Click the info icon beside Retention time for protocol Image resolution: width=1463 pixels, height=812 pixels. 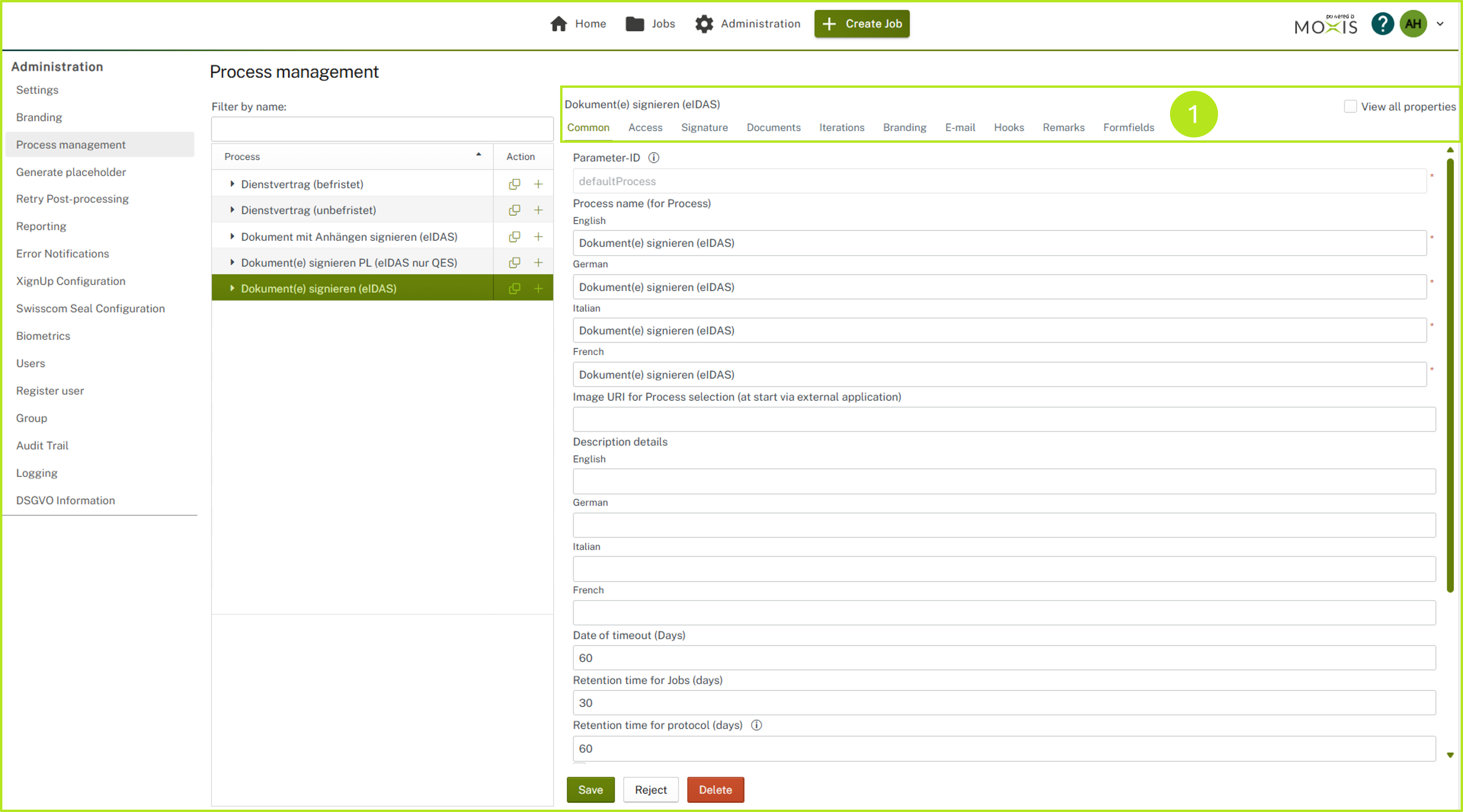point(756,725)
